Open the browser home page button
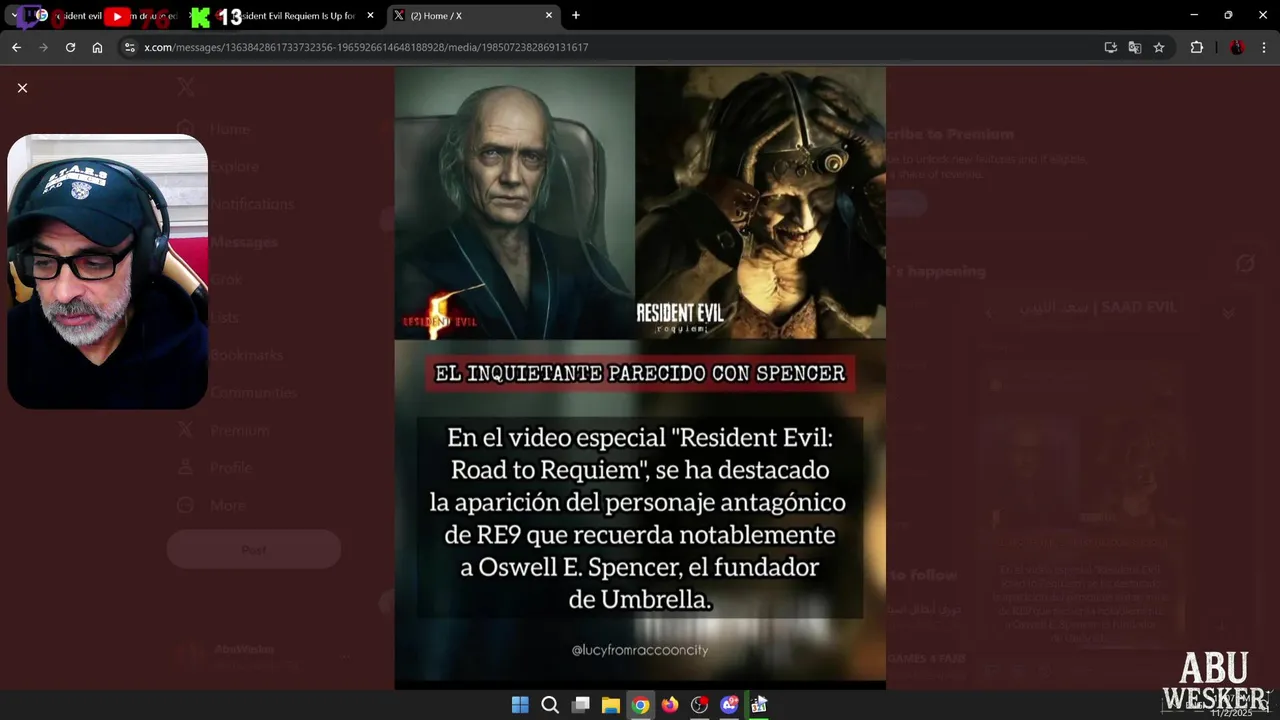 (x=97, y=47)
